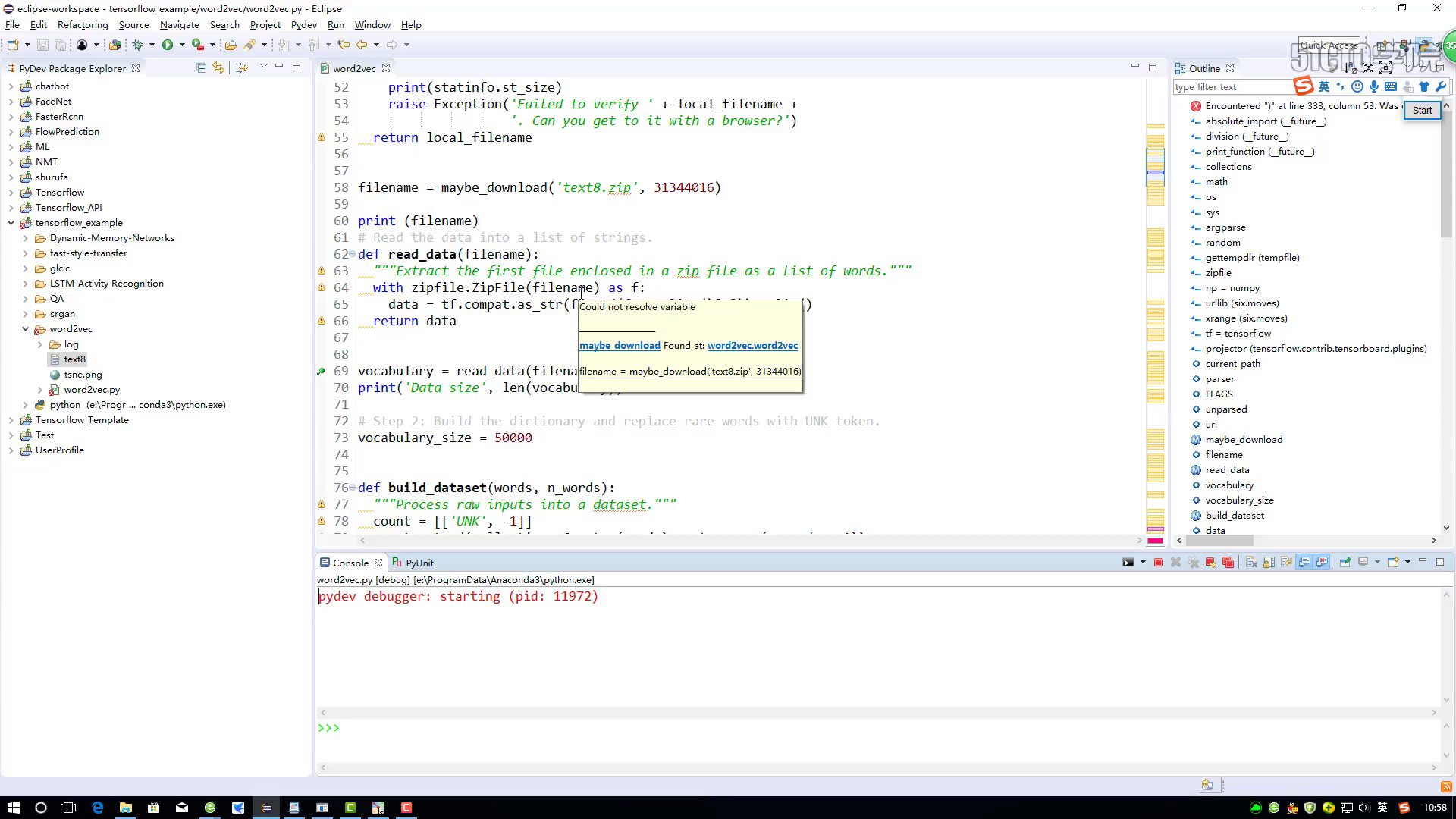
Task: Toggle breakpoint at line 55
Action: click(323, 137)
